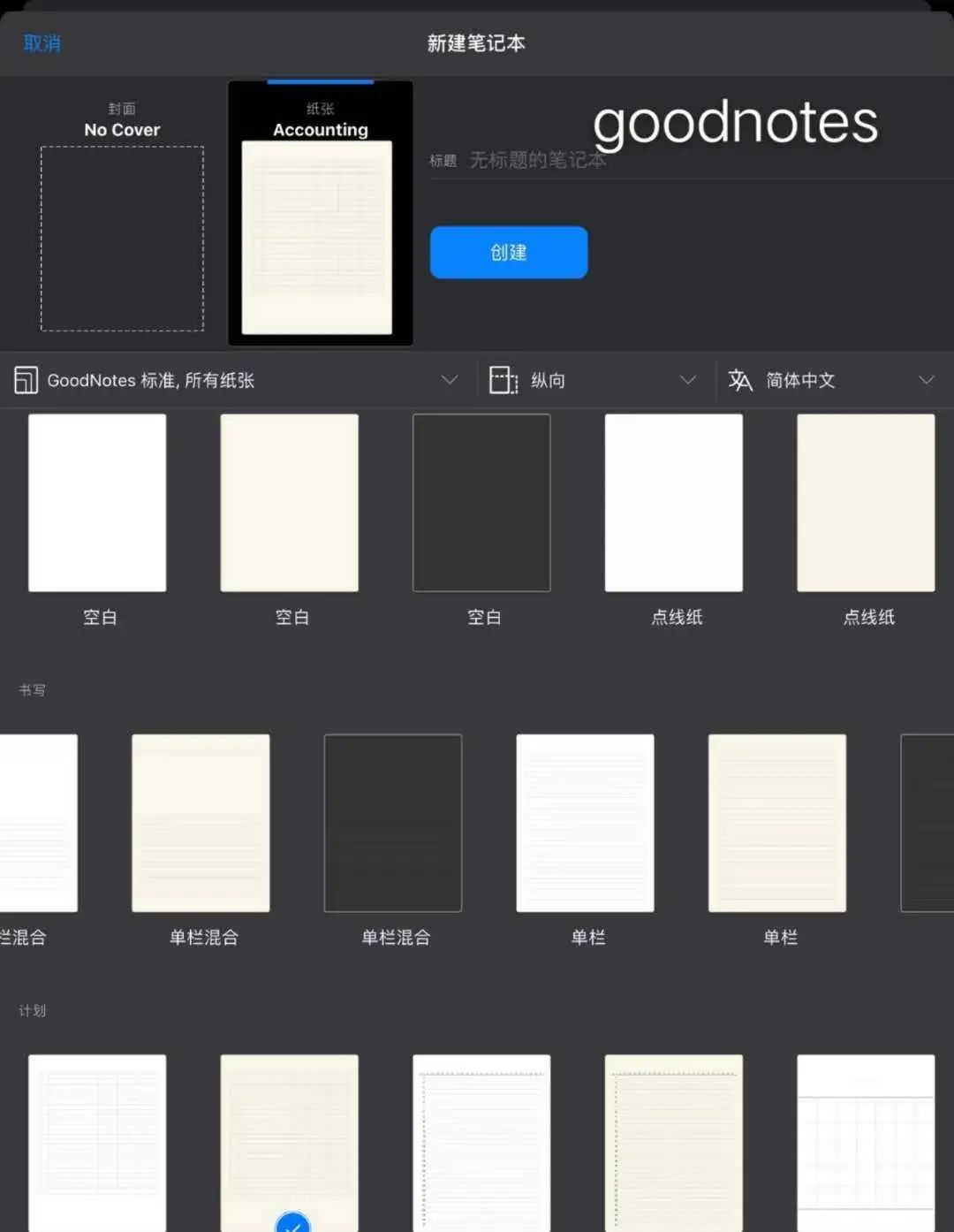954x1232 pixels.
Task: Choose the white dashed-border planner template
Action: coord(481,1143)
